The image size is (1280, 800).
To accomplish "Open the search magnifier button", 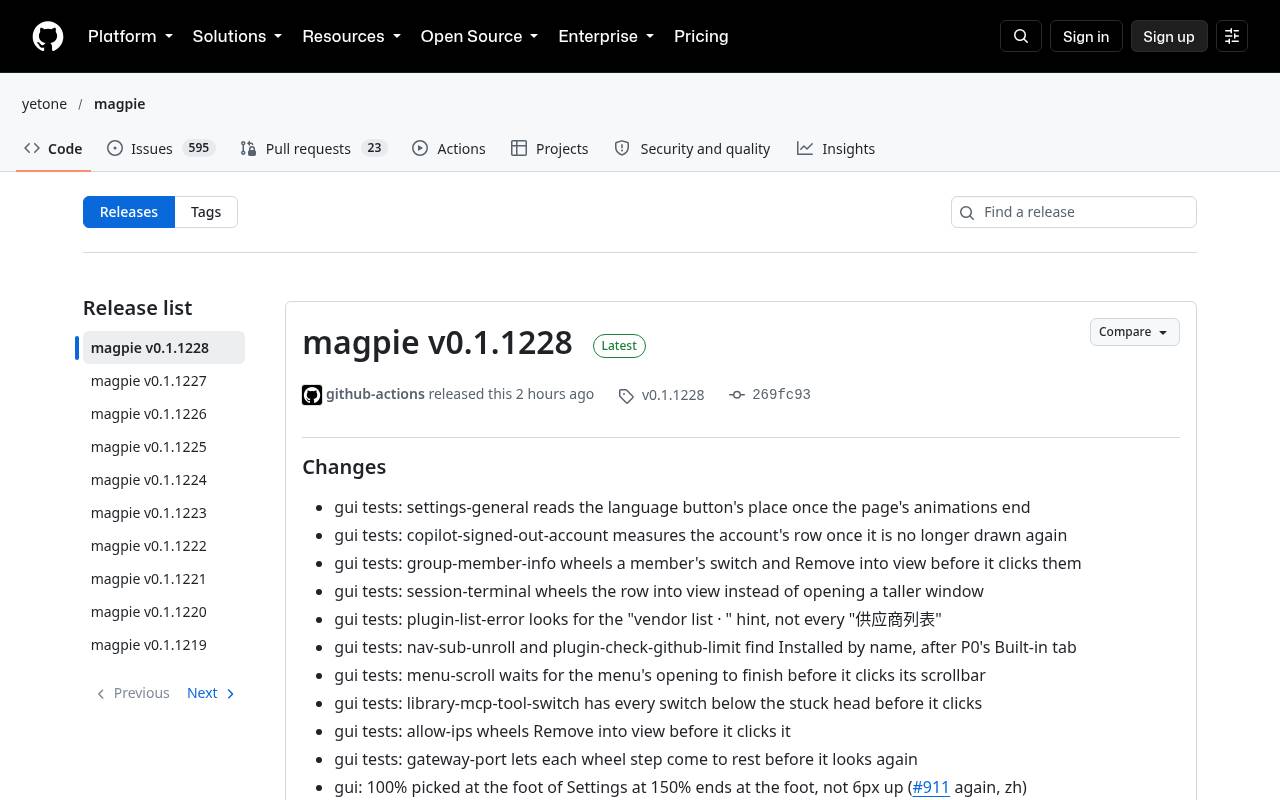I will click(1021, 36).
